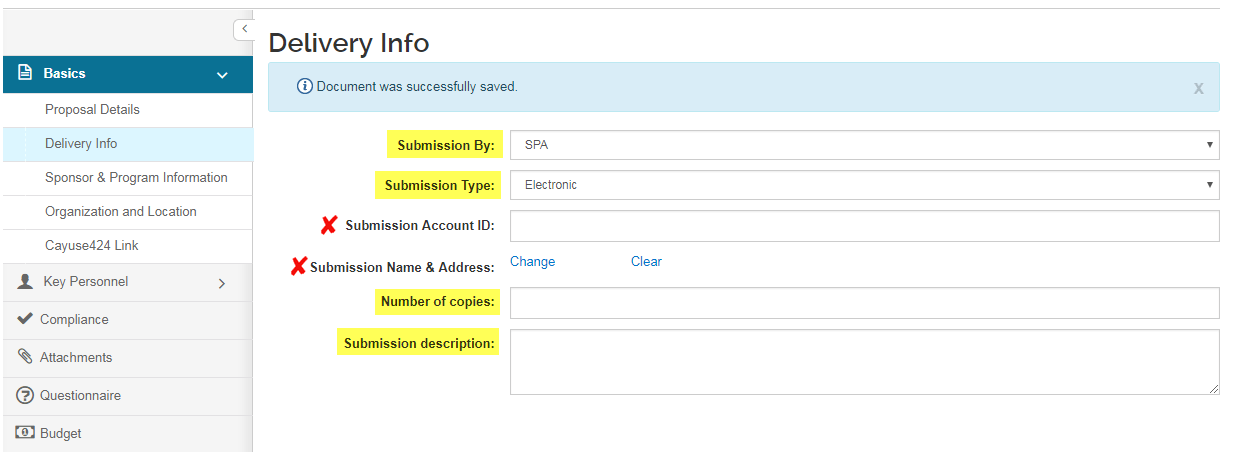Open the Submission Type dropdown

point(865,185)
